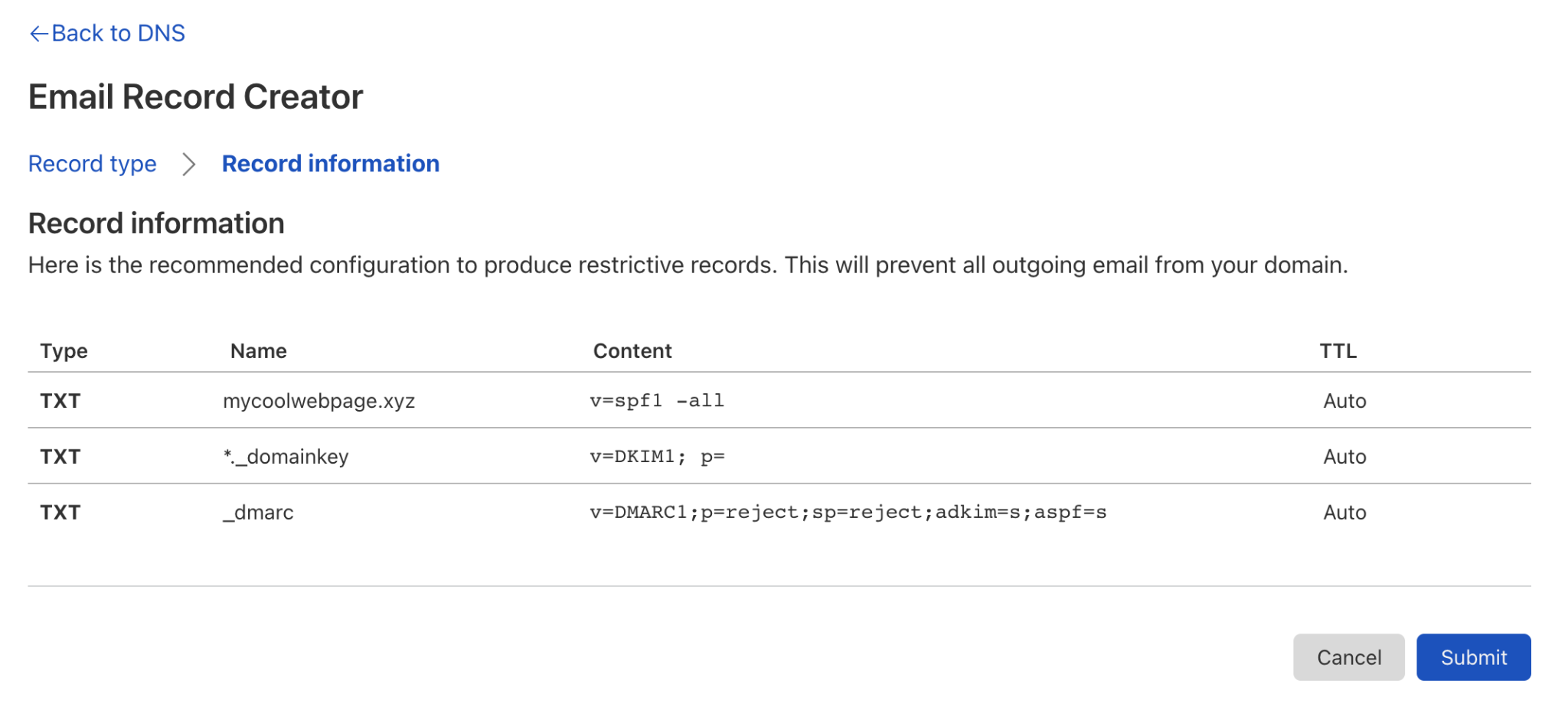The image size is (1568, 710).
Task: Click the Content column header
Action: [632, 351]
